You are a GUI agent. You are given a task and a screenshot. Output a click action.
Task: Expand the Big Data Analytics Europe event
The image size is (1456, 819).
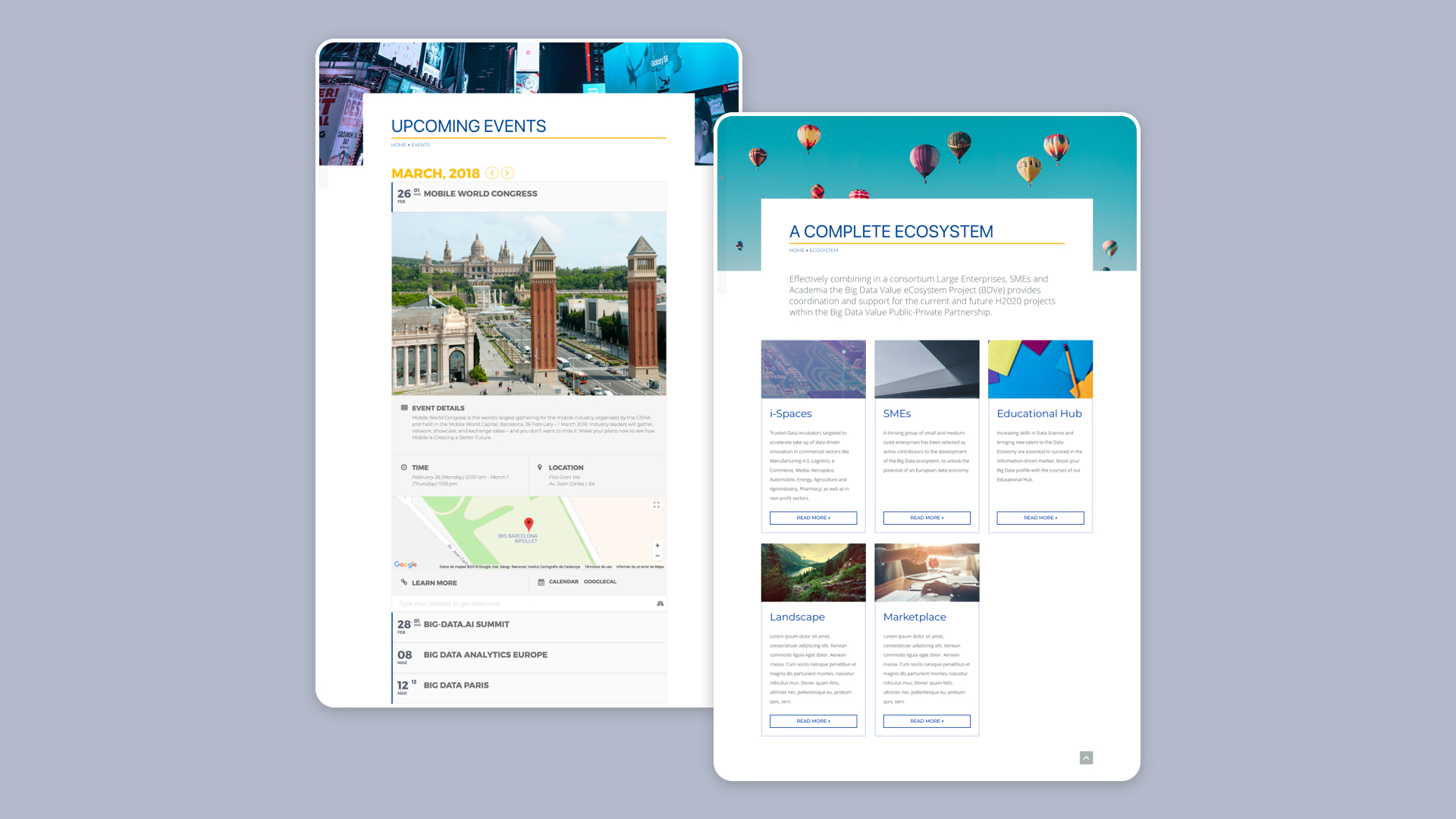tap(485, 655)
